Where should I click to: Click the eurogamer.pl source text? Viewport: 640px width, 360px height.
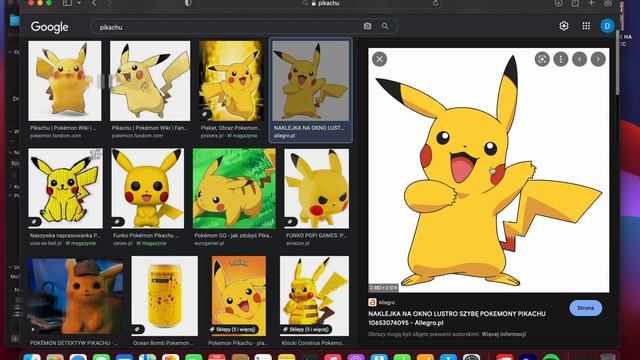coord(209,243)
